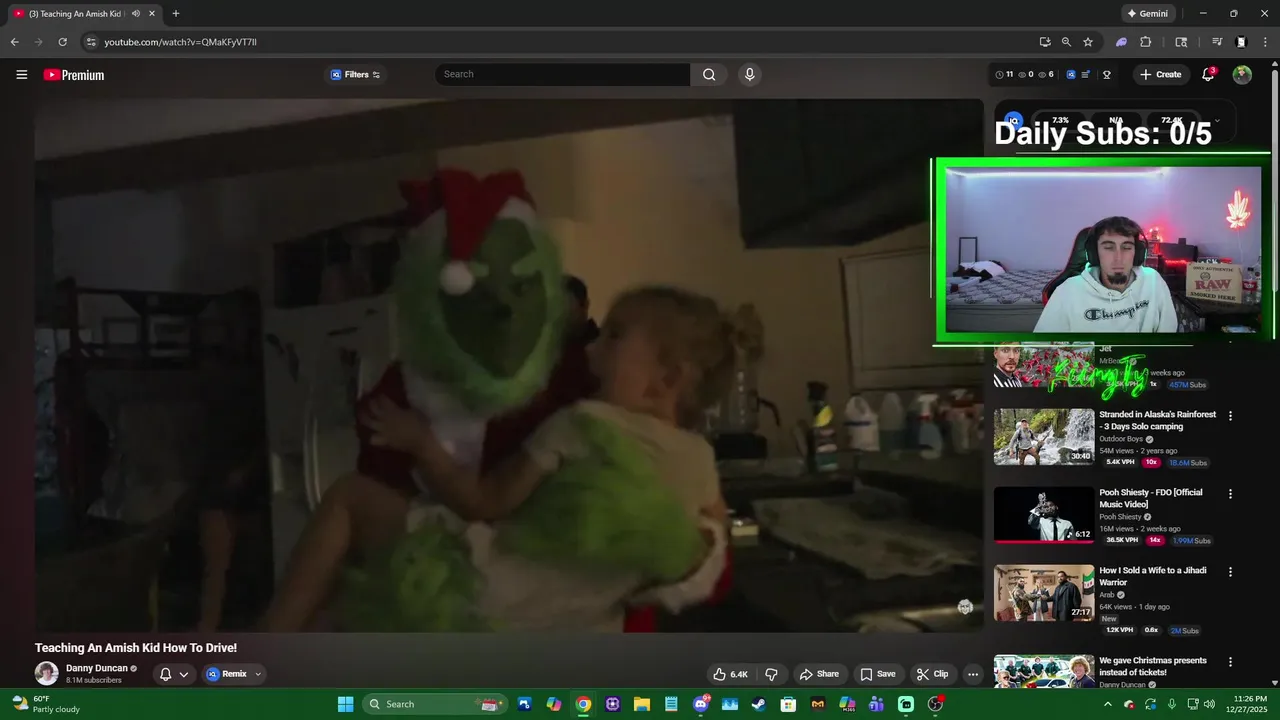Screen dimensions: 1280x720
Task: Open options menu for Pooh Shiesty video
Action: coord(1231,494)
